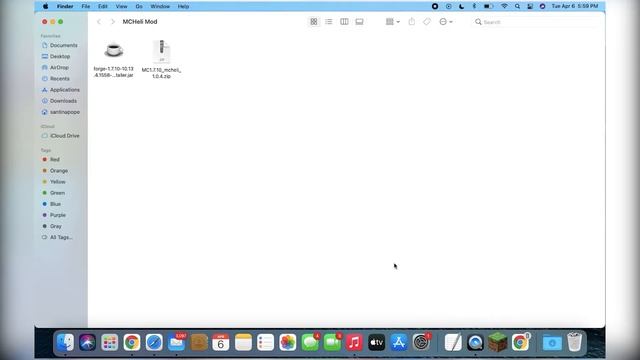Click the screen recording stop icon in menu bar
640x360 pixels.
coord(435,6)
